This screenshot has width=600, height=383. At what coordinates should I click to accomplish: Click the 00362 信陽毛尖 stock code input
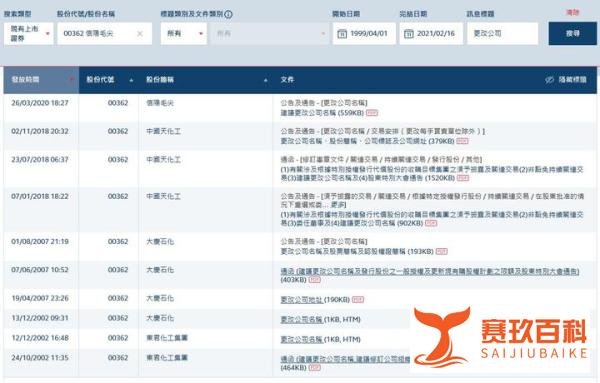click(104, 34)
